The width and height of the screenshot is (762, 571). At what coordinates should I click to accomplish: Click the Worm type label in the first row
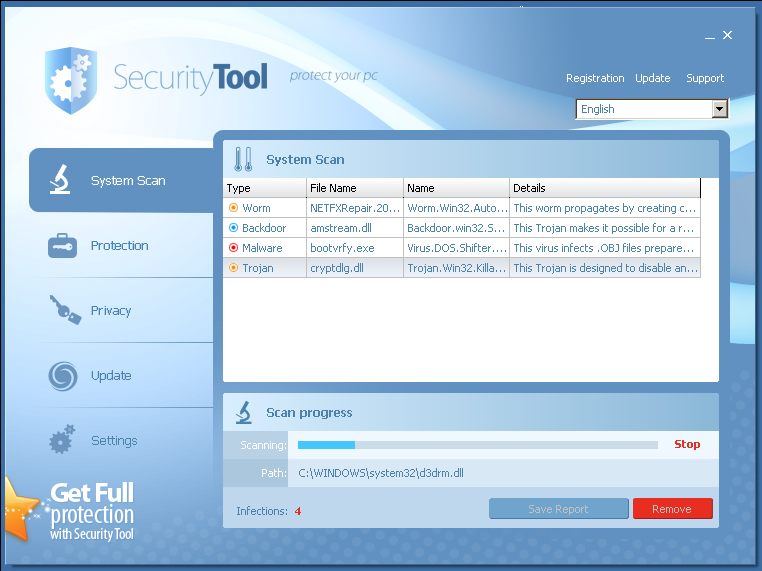tap(256, 208)
